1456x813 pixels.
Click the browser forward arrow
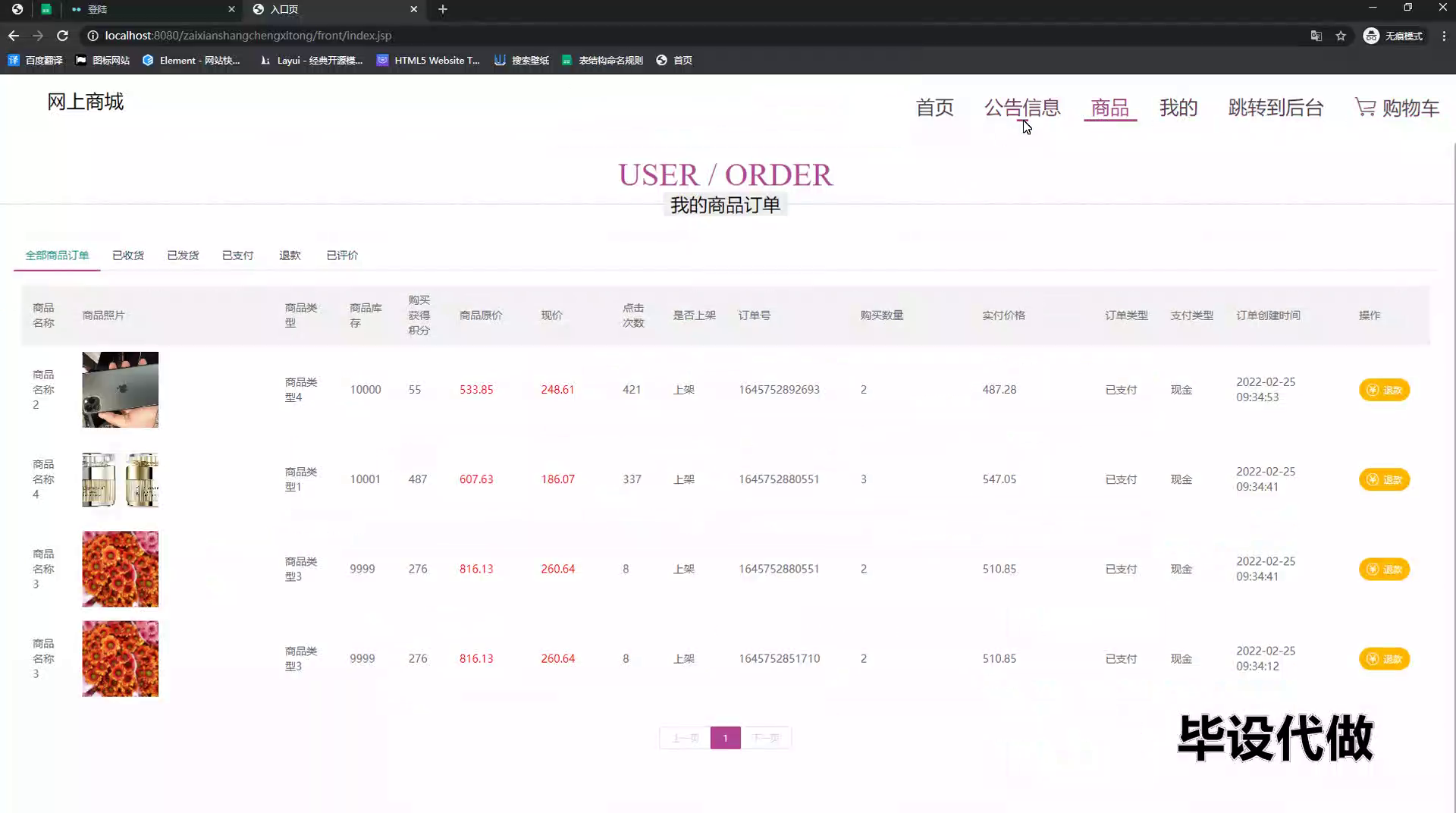click(38, 36)
